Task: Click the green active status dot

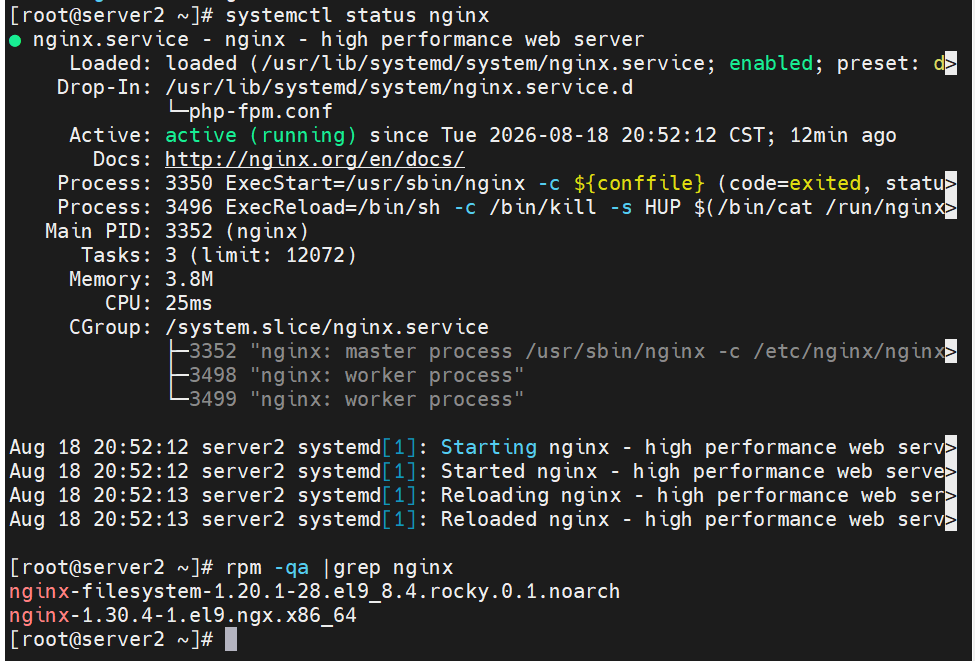Action: 16,41
